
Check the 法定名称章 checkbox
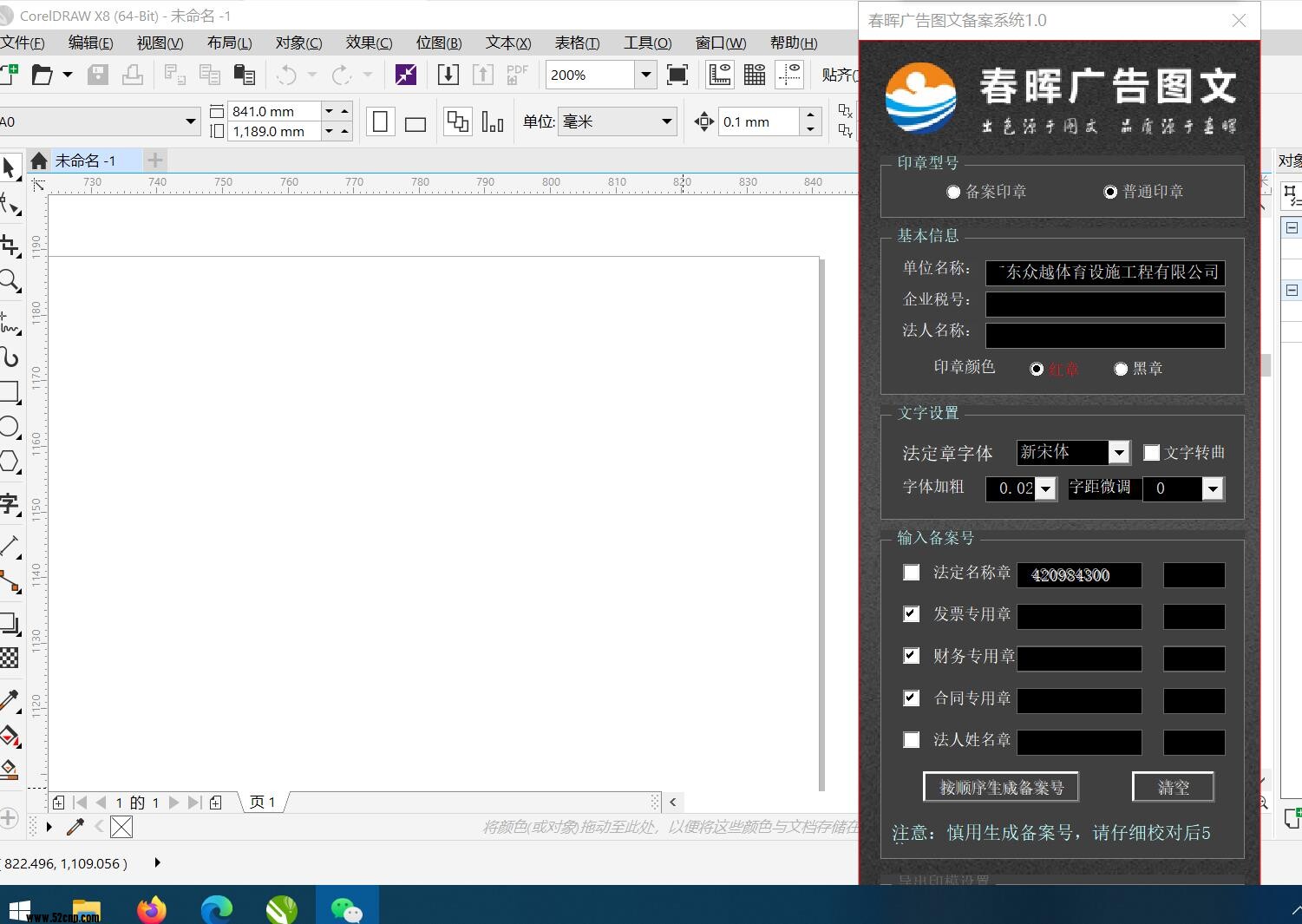click(x=912, y=573)
